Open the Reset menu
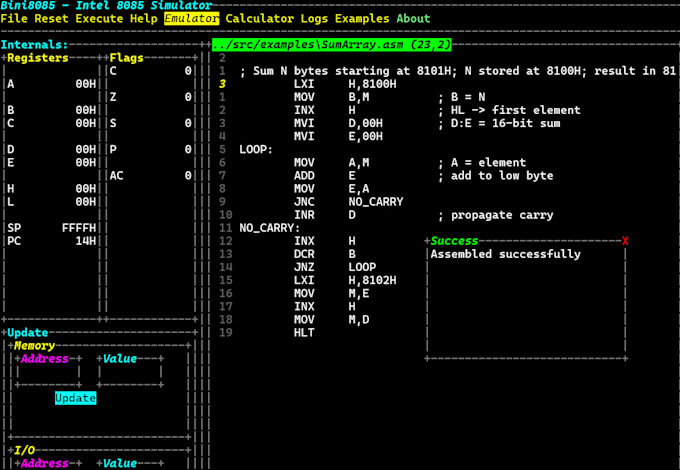The width and height of the screenshot is (680, 470). click(x=51, y=19)
